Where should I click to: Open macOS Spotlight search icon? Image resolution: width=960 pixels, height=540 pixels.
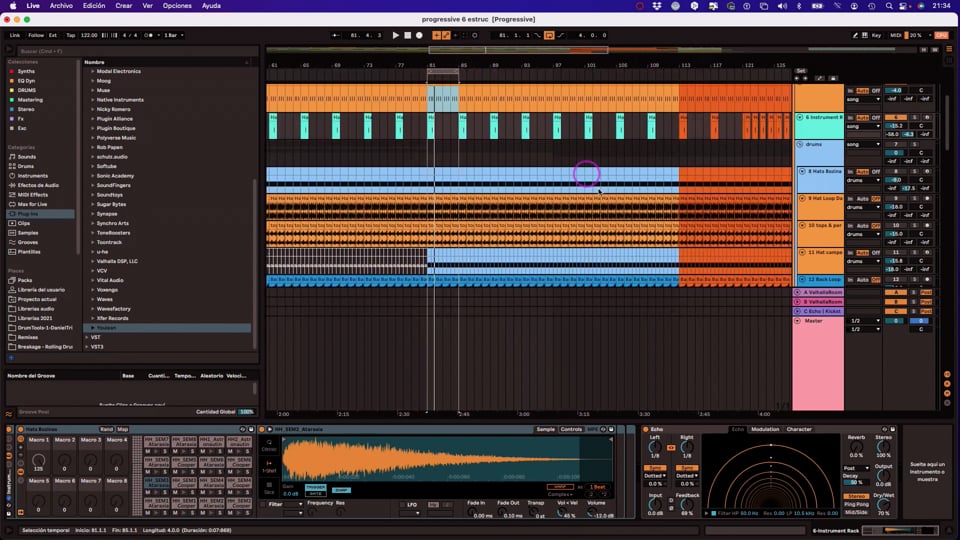click(889, 6)
